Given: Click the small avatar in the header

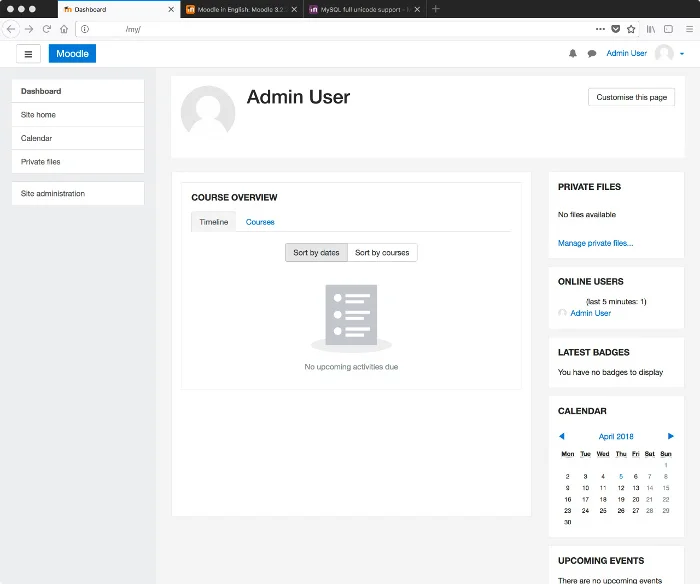Looking at the screenshot, I should coord(664,53).
